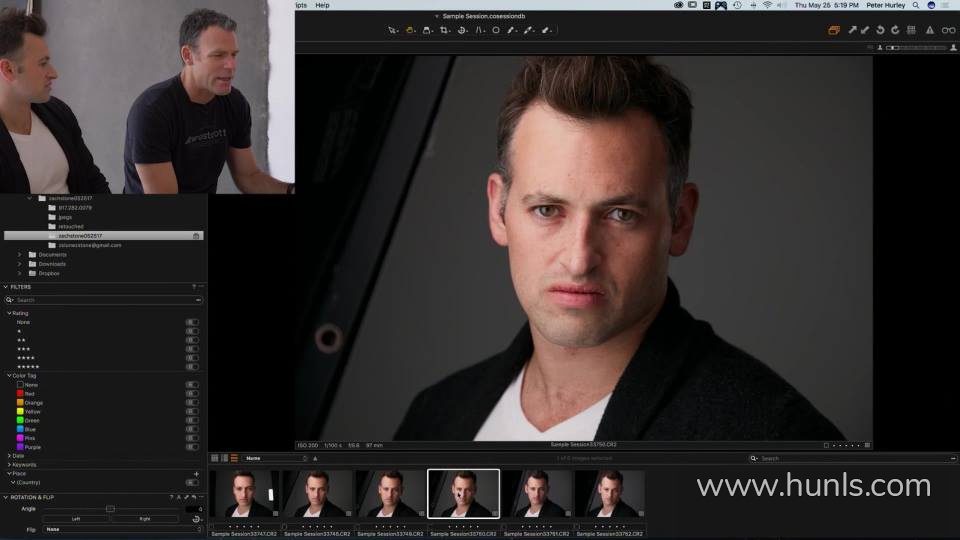Select the Crop tool
This screenshot has width=960, height=540.
coord(444,30)
